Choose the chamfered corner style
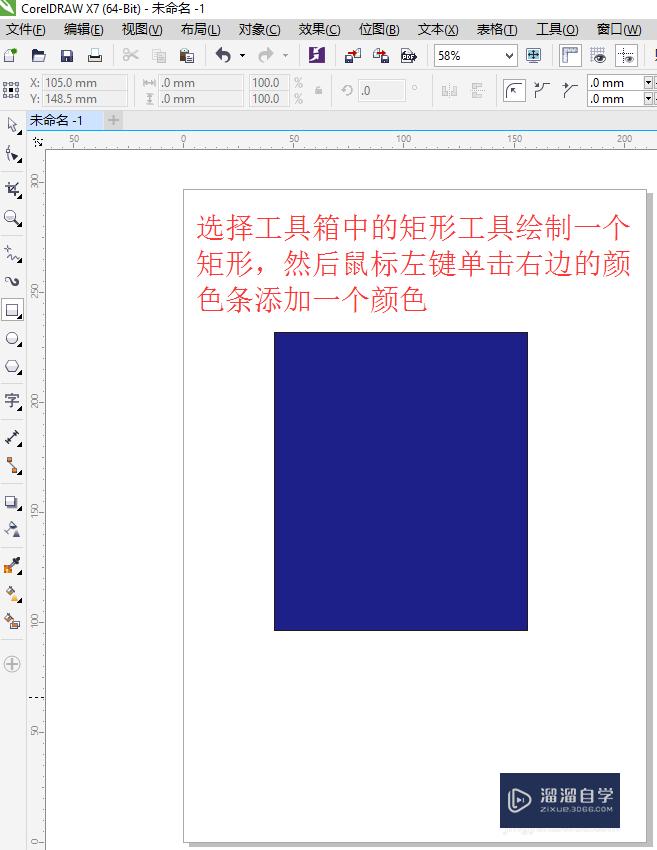The width and height of the screenshot is (657, 850). (x=569, y=91)
